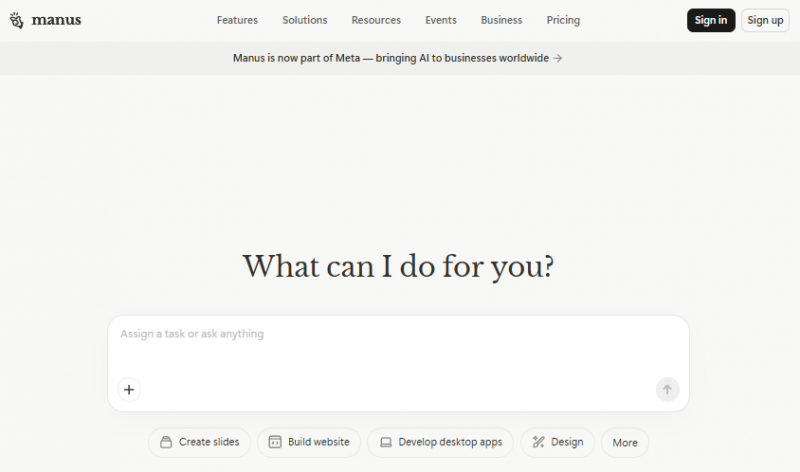Click the plus attachment button
Viewport: 800px width, 472px height.
click(x=129, y=390)
